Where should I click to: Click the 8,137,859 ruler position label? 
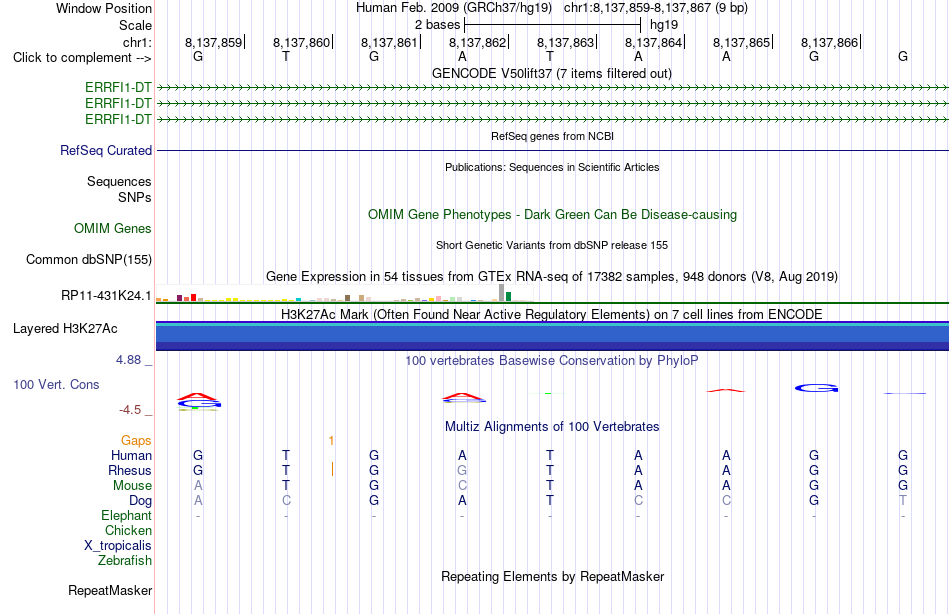(213, 42)
